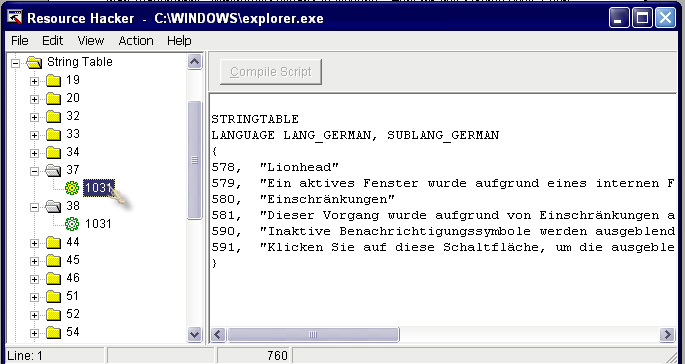
Task: Click the open folder icon labeled 38
Action: pyautogui.click(x=53, y=206)
